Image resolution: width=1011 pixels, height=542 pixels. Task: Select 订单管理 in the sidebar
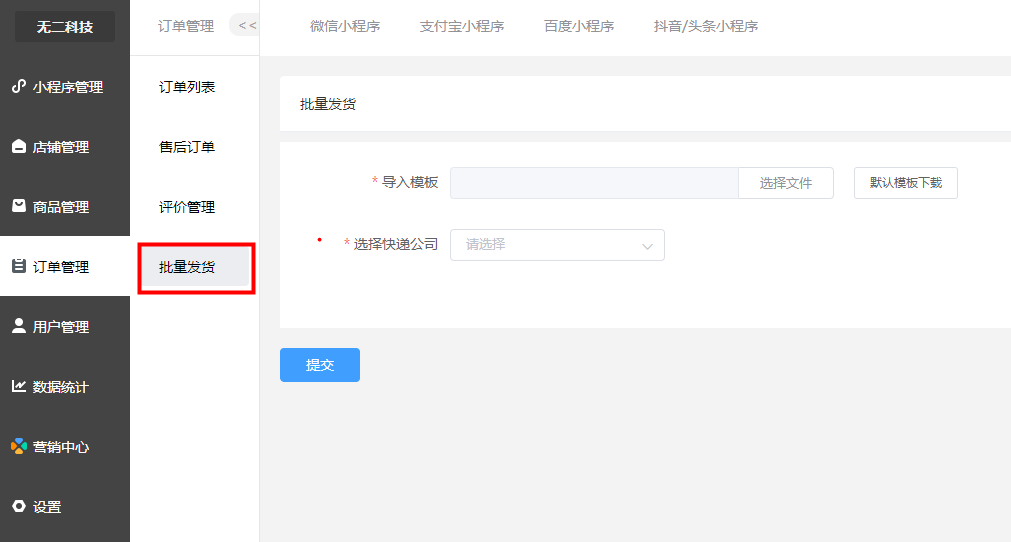click(64, 266)
